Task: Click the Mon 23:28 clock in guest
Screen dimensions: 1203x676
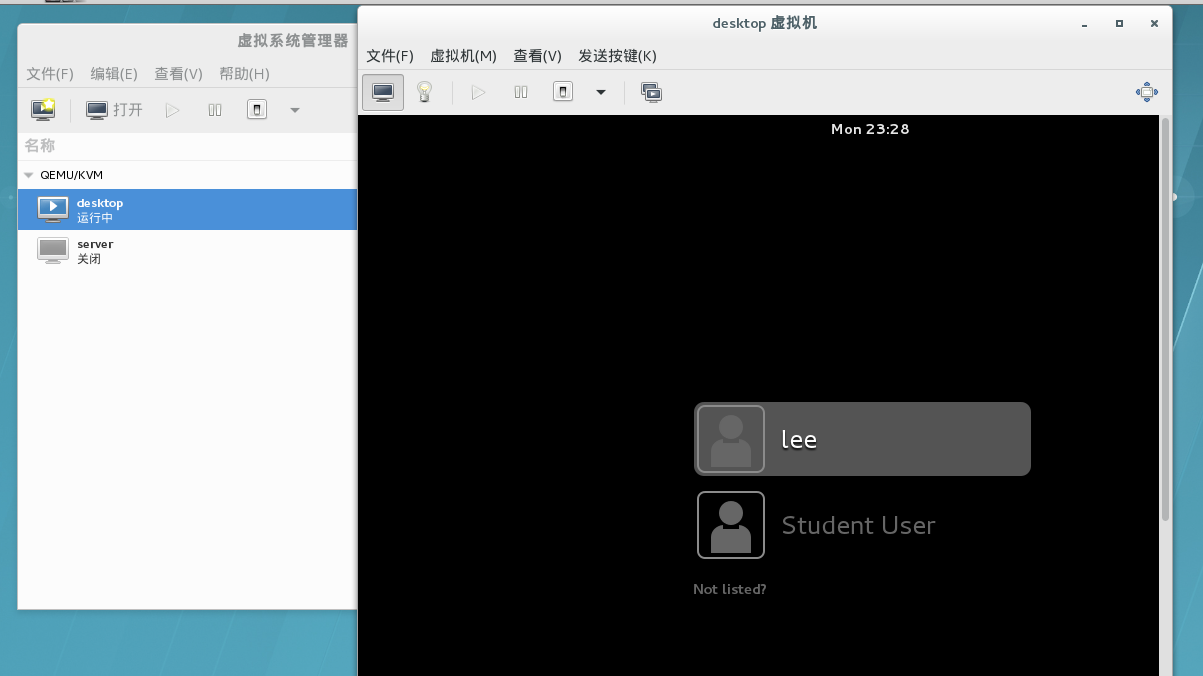Action: tap(870, 129)
